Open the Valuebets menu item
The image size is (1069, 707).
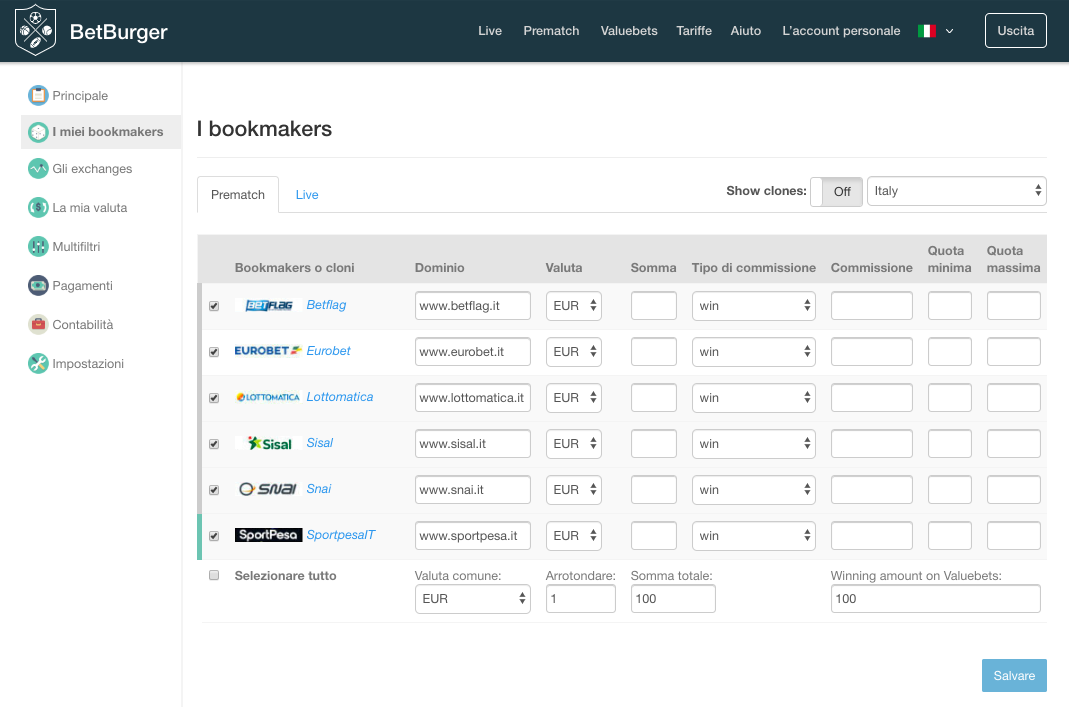pyautogui.click(x=629, y=31)
